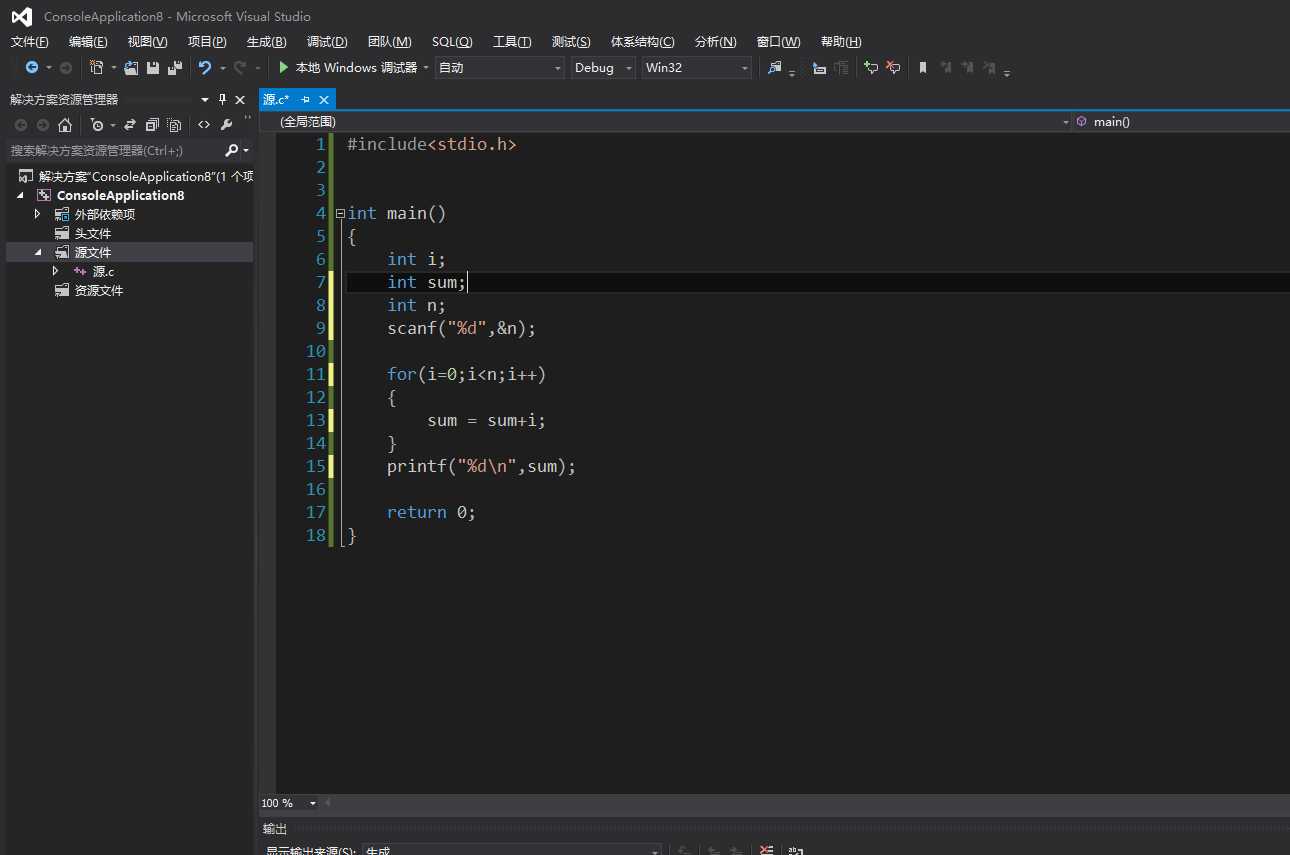The width and height of the screenshot is (1290, 855).
Task: Click the code line 'return 0;'
Action: pyautogui.click(x=431, y=512)
